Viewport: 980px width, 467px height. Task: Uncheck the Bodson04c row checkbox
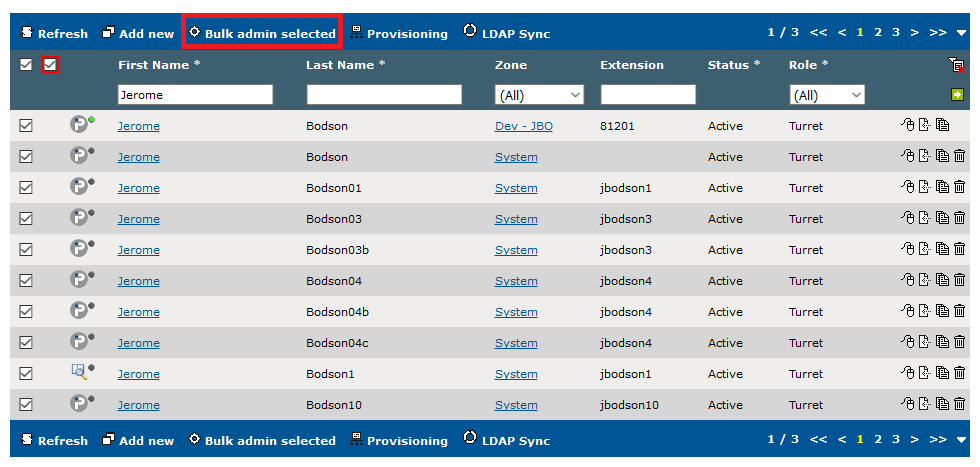tap(26, 343)
